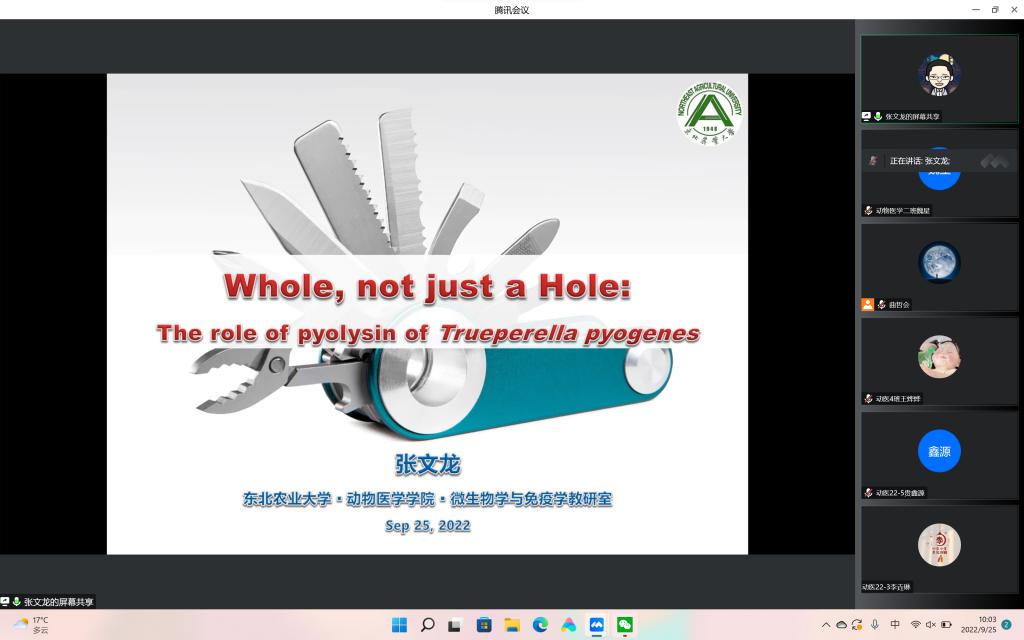This screenshot has width=1024, height=640.
Task: Open File Explorer folder icon
Action: click(x=512, y=625)
